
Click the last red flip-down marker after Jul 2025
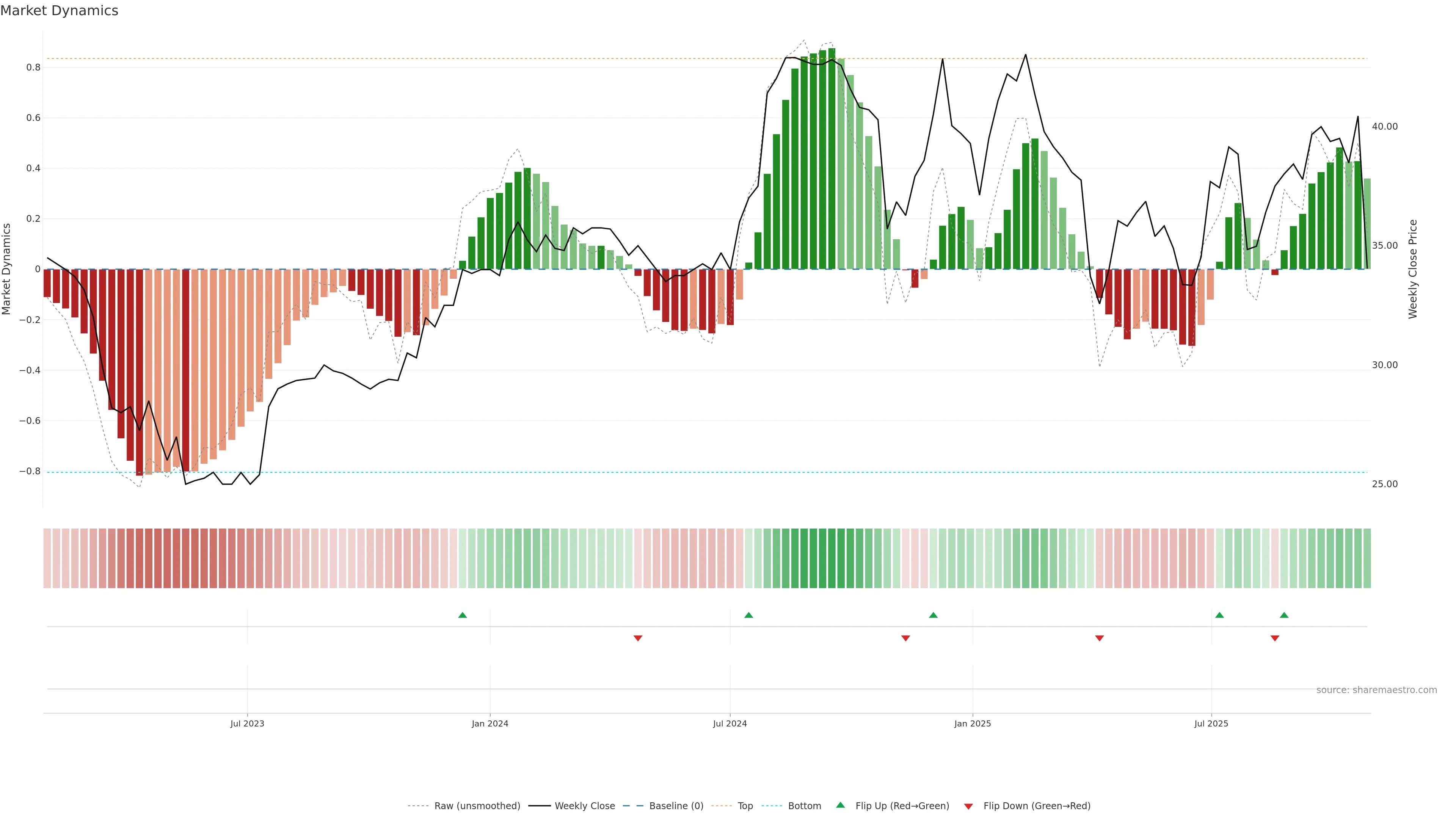point(1274,638)
